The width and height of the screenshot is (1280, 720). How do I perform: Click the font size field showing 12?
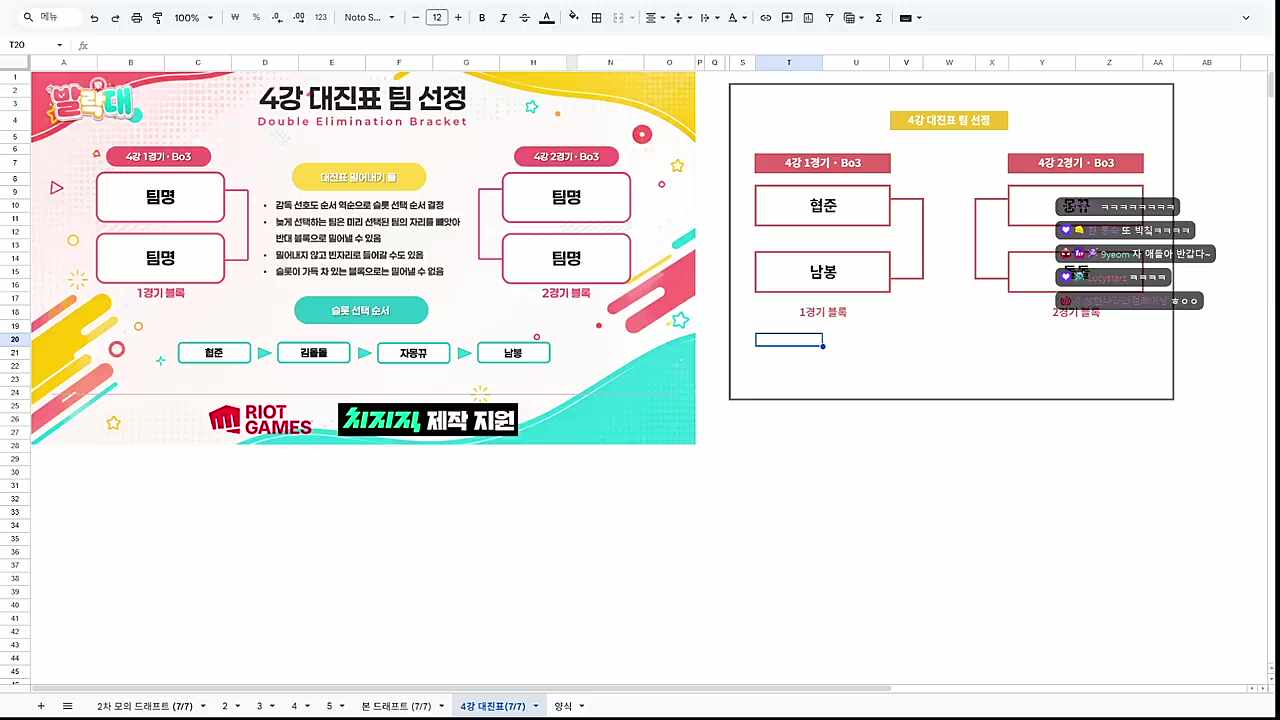tap(437, 18)
